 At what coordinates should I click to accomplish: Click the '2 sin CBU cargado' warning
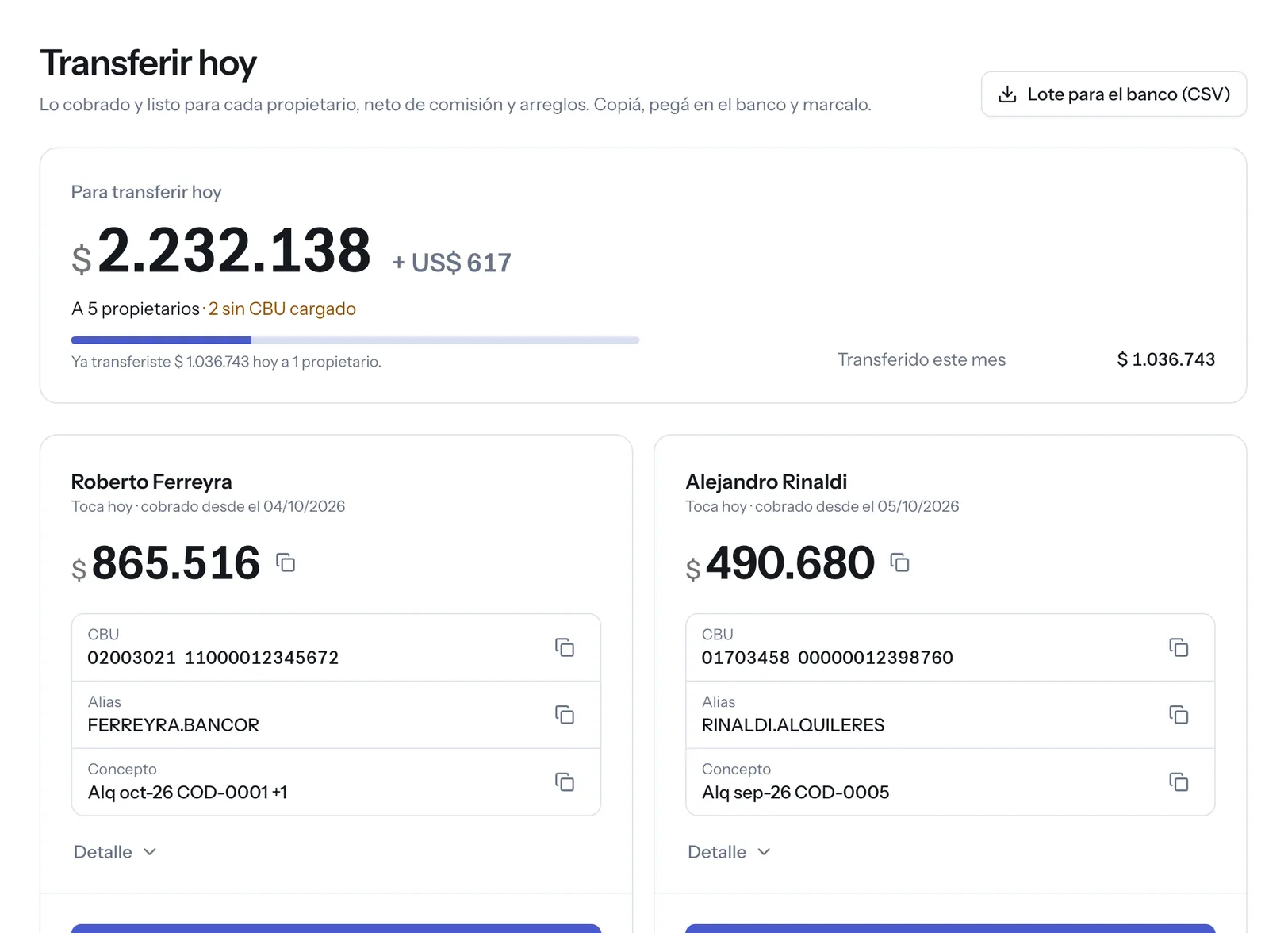click(282, 309)
